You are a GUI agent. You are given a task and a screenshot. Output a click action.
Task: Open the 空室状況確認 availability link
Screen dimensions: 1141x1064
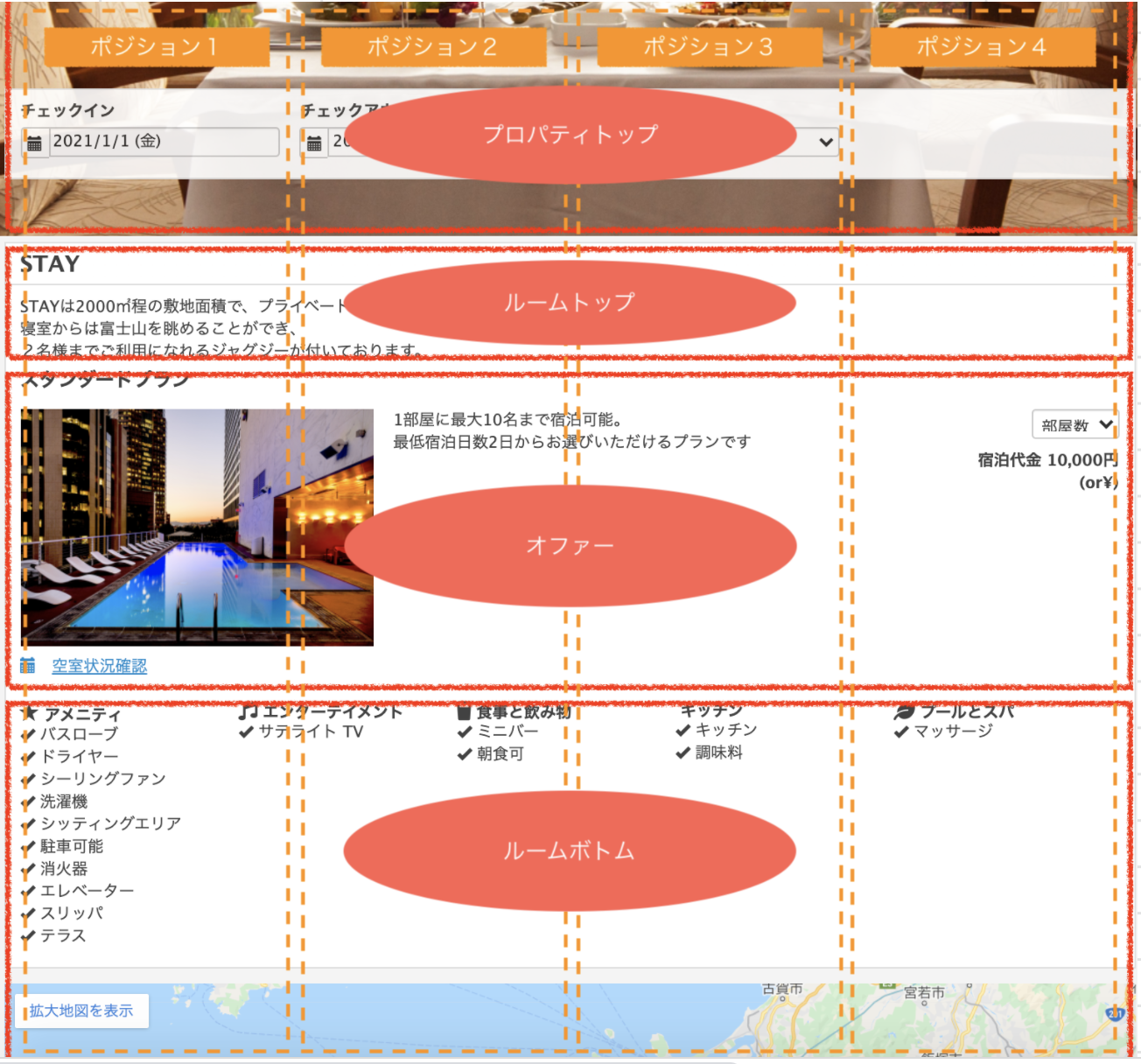[x=100, y=666]
